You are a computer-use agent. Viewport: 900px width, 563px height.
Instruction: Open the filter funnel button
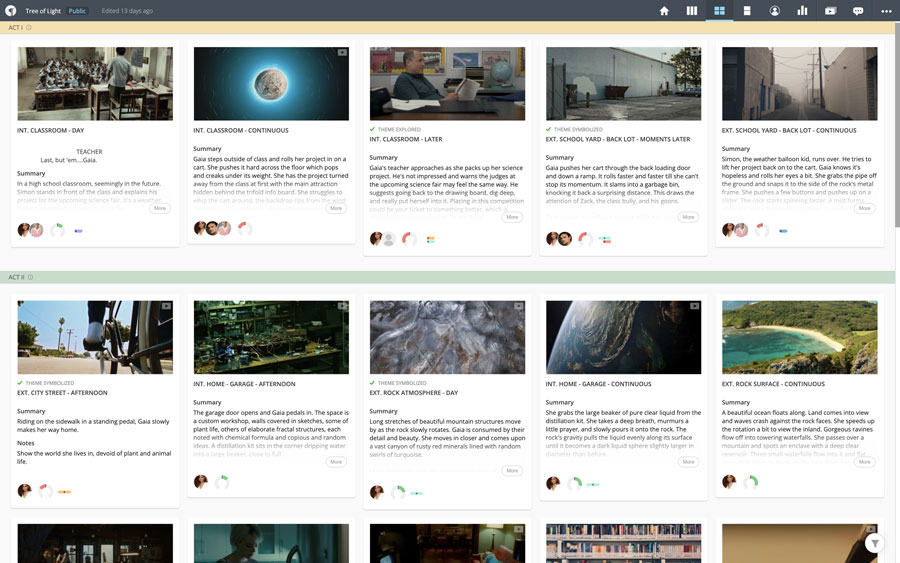[x=874, y=543]
